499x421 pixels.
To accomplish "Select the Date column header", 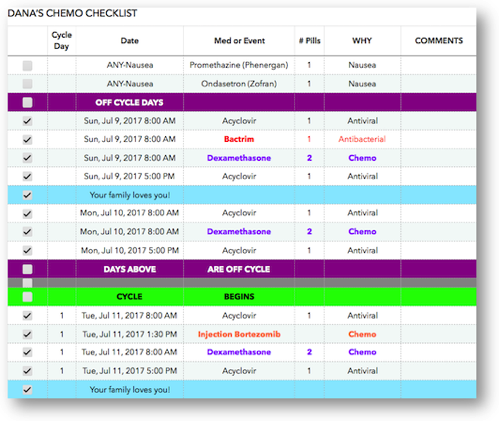I will click(x=130, y=41).
